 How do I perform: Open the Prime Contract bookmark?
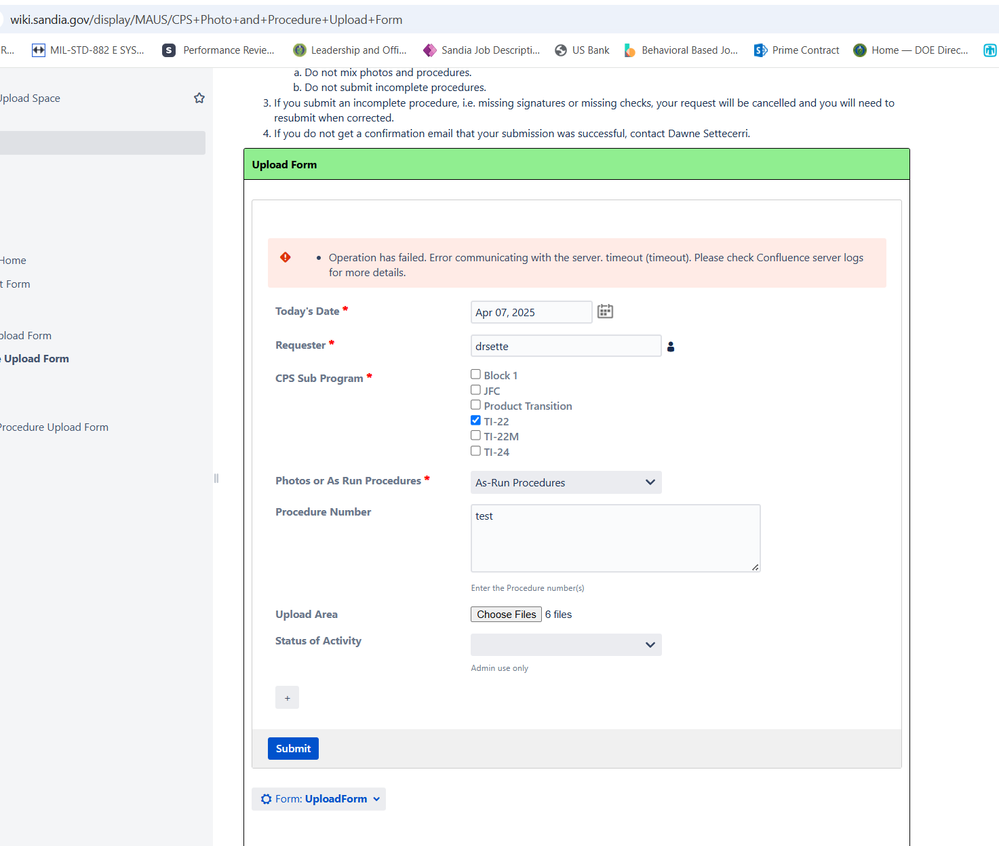[x=796, y=50]
